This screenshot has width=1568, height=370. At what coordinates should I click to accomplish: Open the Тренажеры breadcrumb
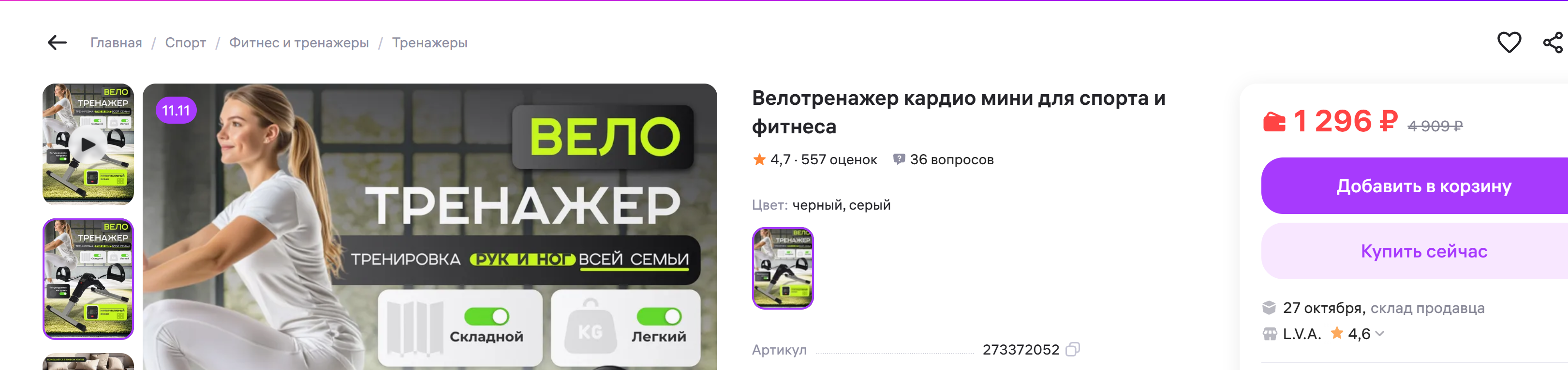click(x=430, y=43)
